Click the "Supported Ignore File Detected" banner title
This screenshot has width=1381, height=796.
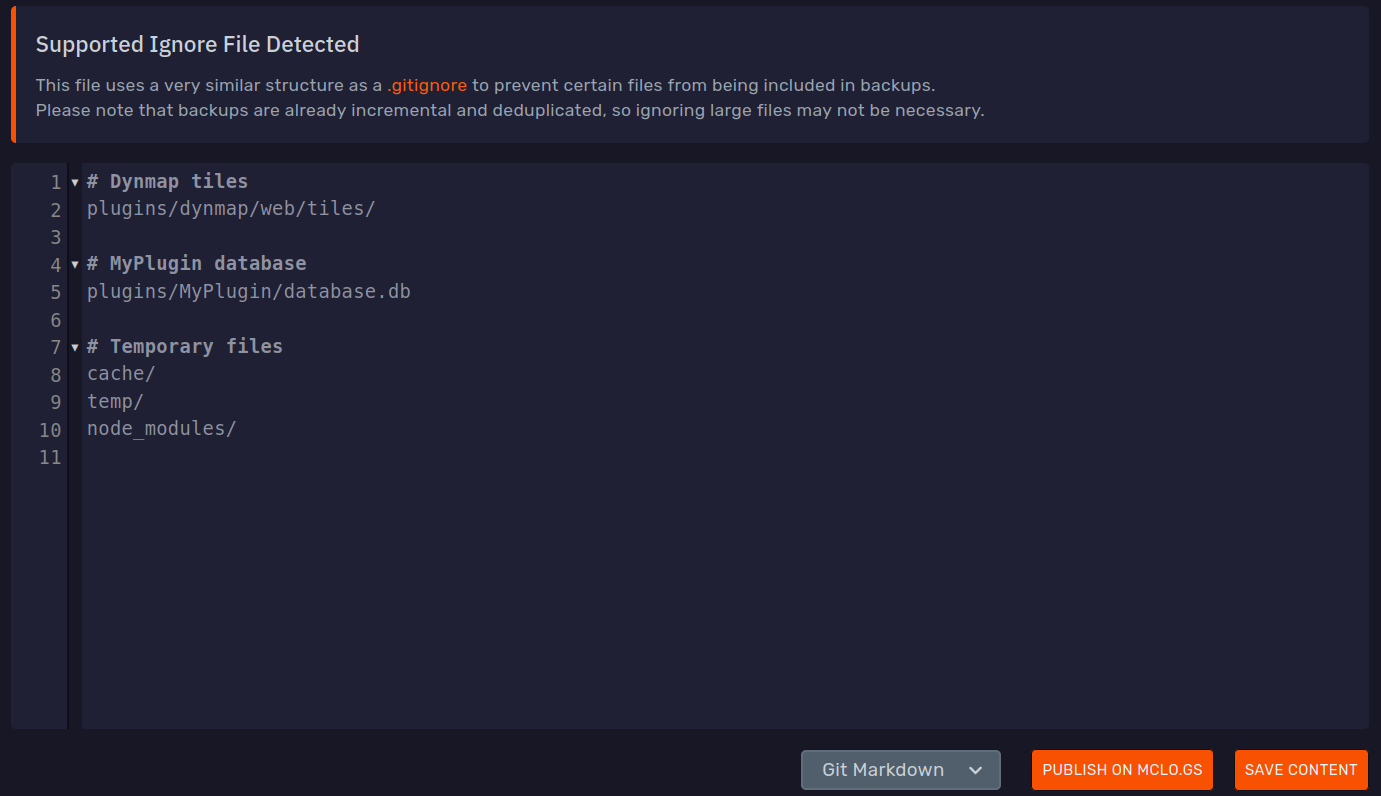(x=197, y=44)
